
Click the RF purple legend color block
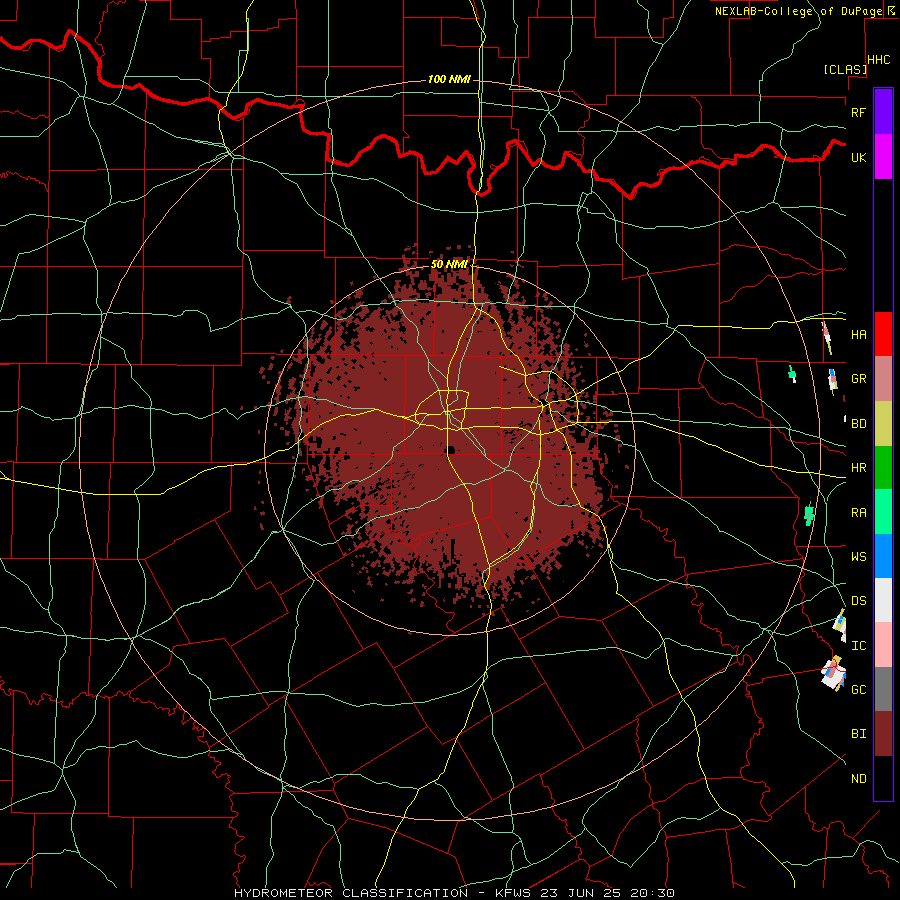tap(883, 112)
